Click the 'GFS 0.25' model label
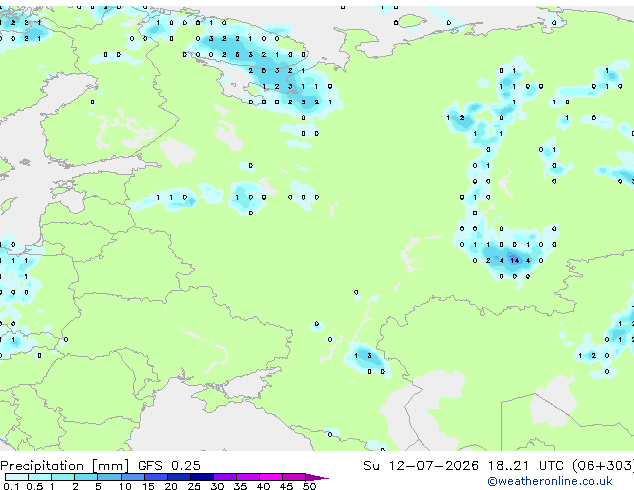Screen dimensions: 634x490 169,466
